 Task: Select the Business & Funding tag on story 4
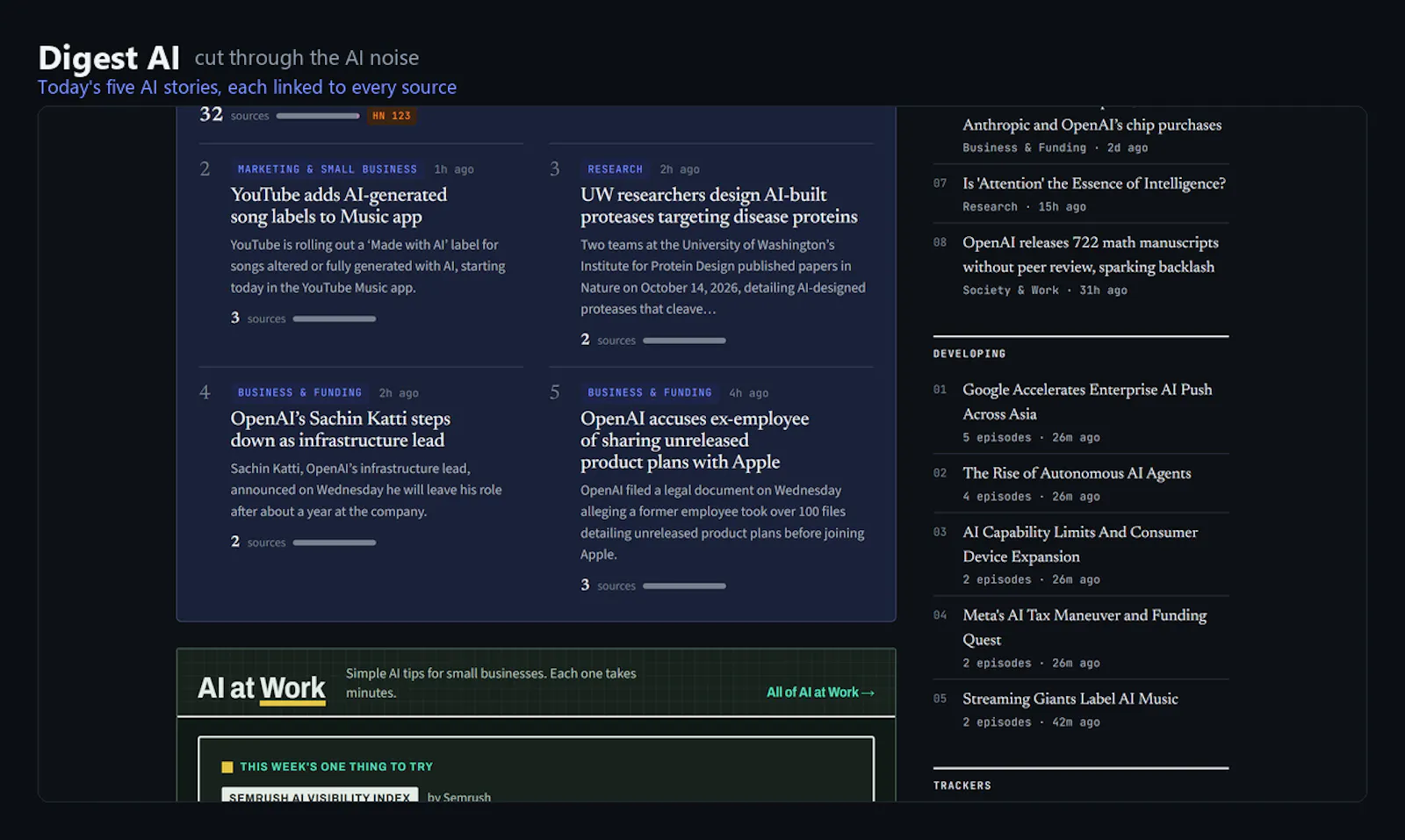[299, 393]
